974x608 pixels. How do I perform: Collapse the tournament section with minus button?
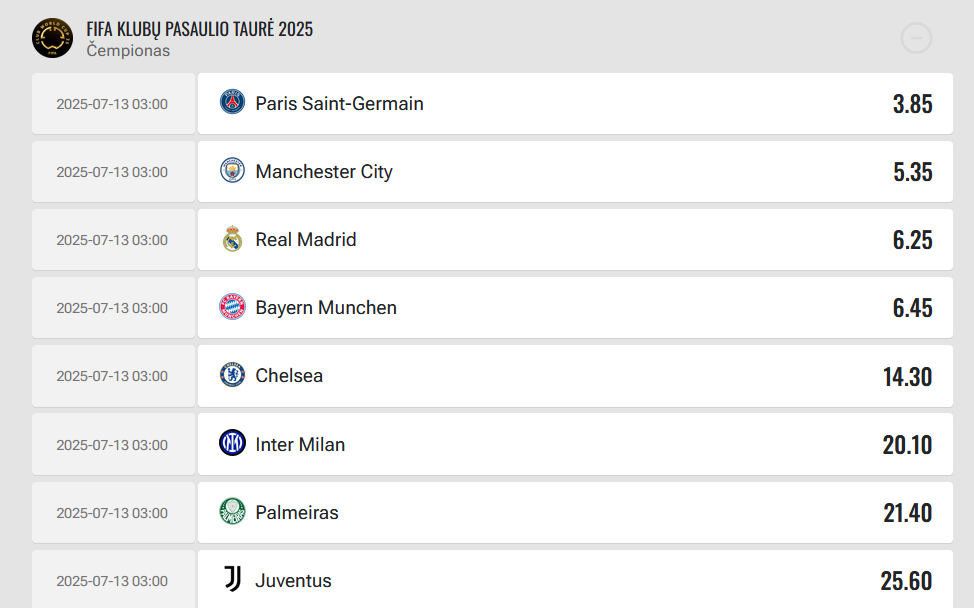click(x=916, y=39)
